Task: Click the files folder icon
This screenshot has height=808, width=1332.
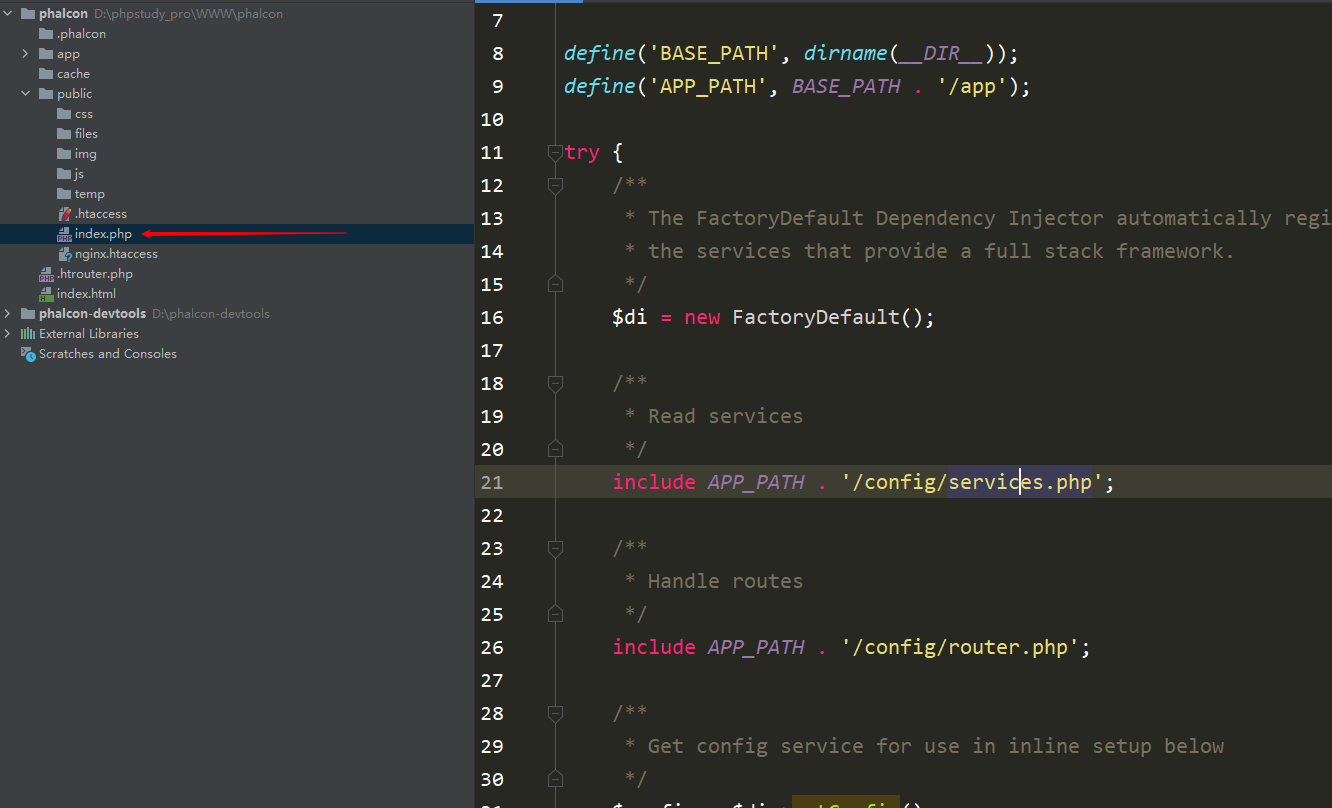Action: click(64, 134)
